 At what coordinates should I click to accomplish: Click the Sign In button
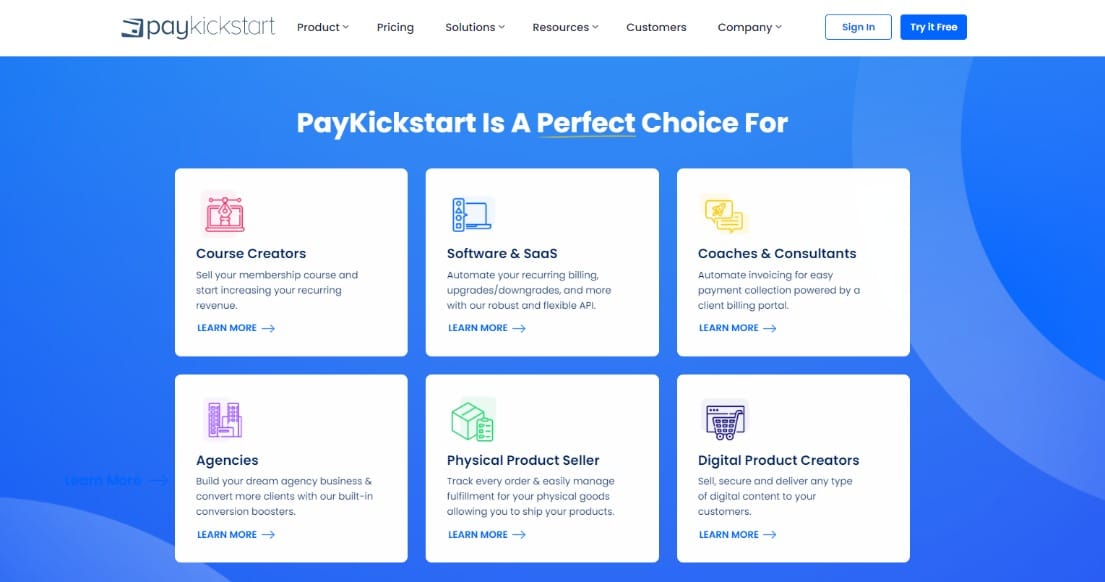[x=858, y=27]
